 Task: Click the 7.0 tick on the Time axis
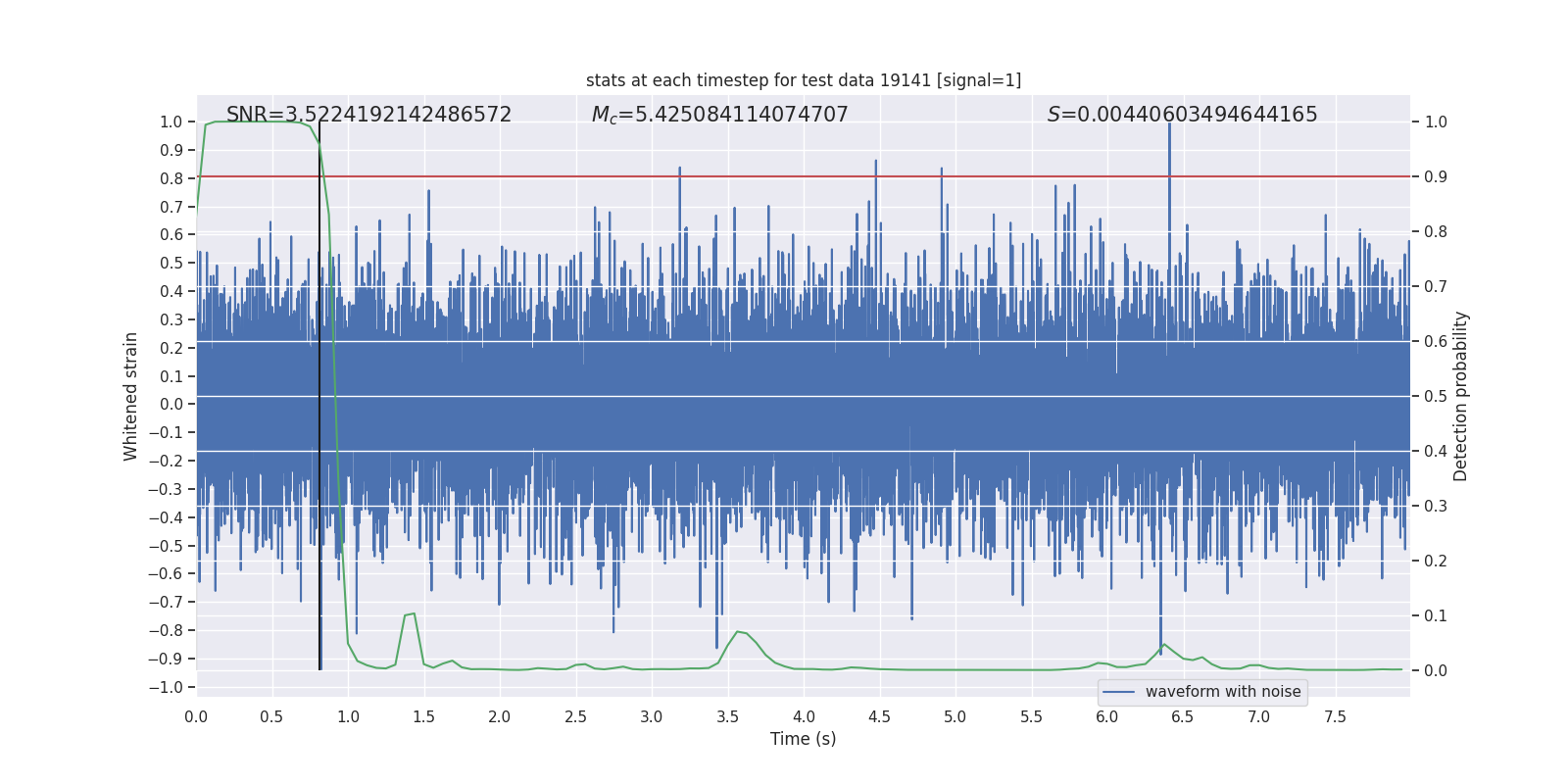[1259, 716]
